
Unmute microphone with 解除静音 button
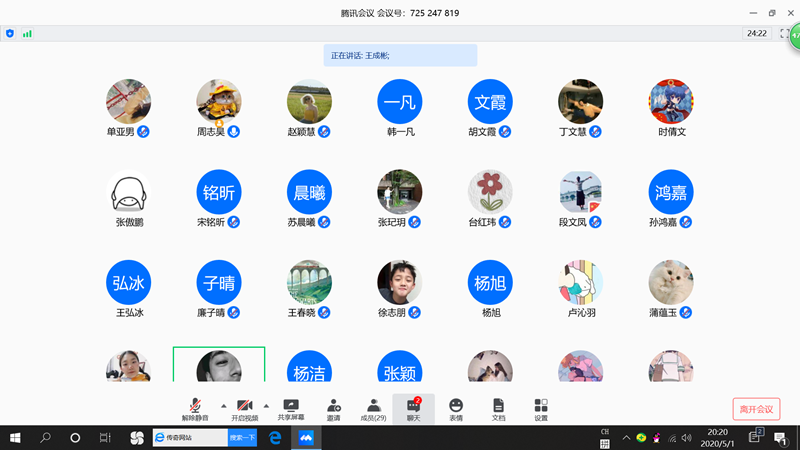(x=195, y=408)
